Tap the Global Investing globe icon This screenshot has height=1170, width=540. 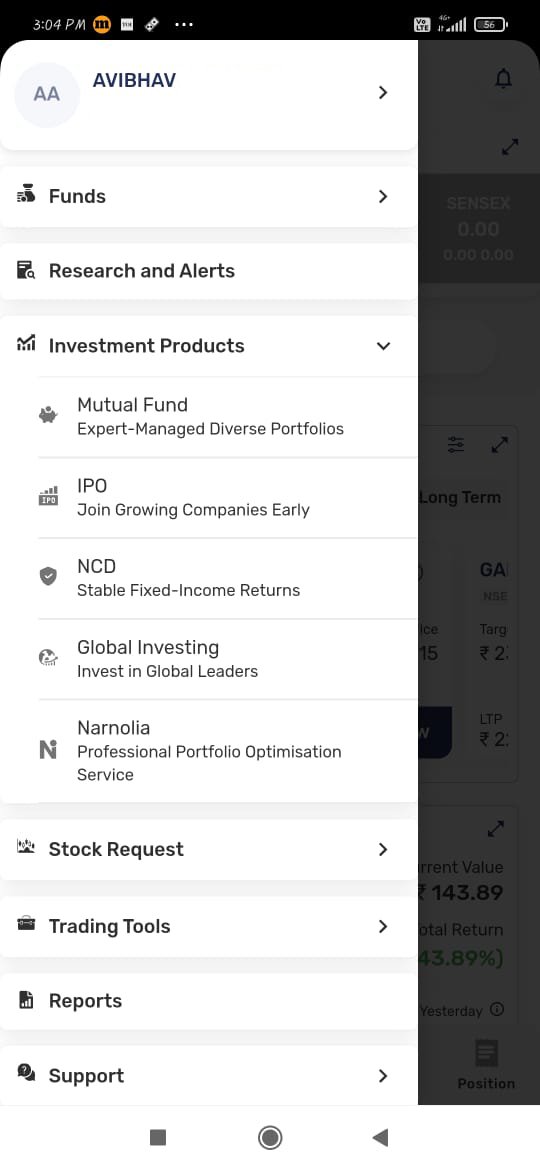[x=48, y=657]
